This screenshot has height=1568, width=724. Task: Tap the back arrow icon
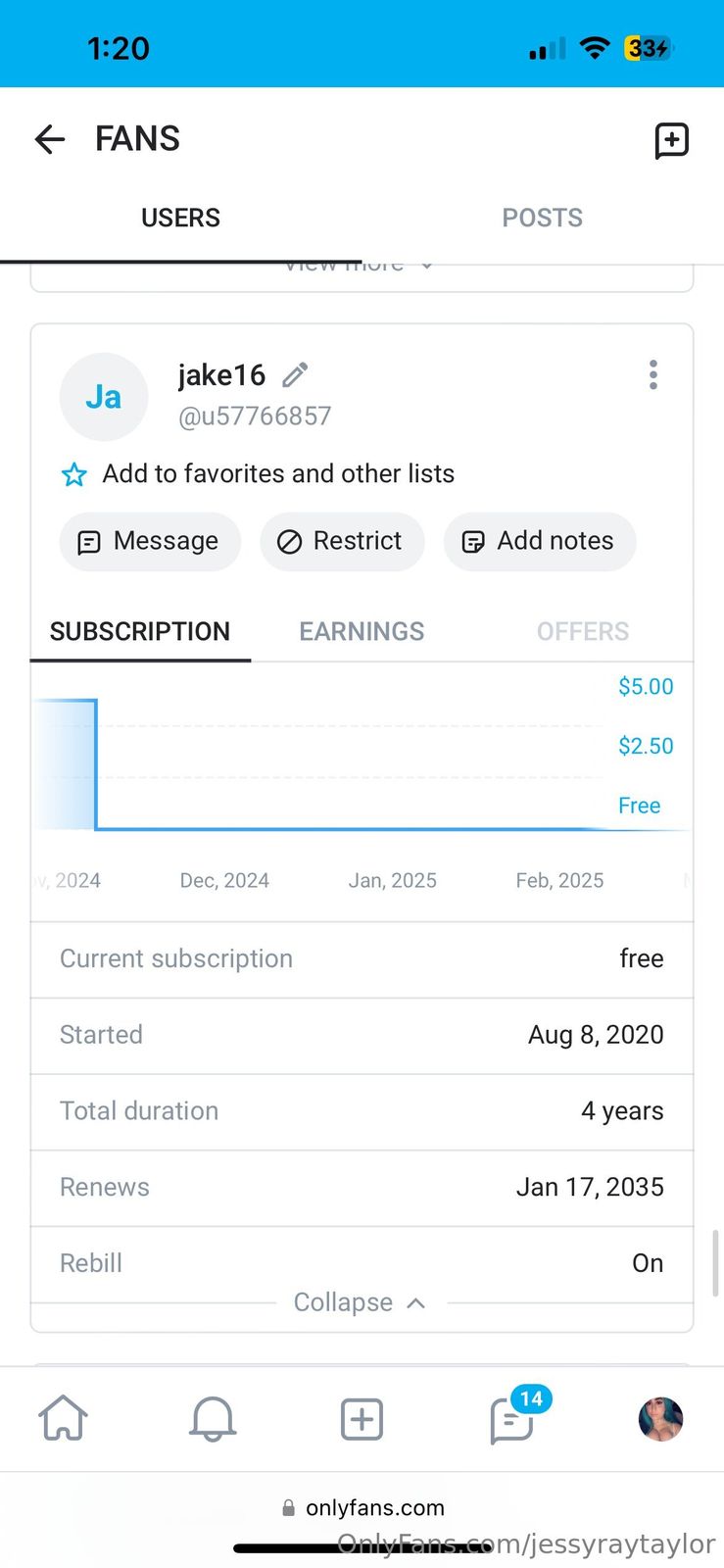click(x=50, y=140)
